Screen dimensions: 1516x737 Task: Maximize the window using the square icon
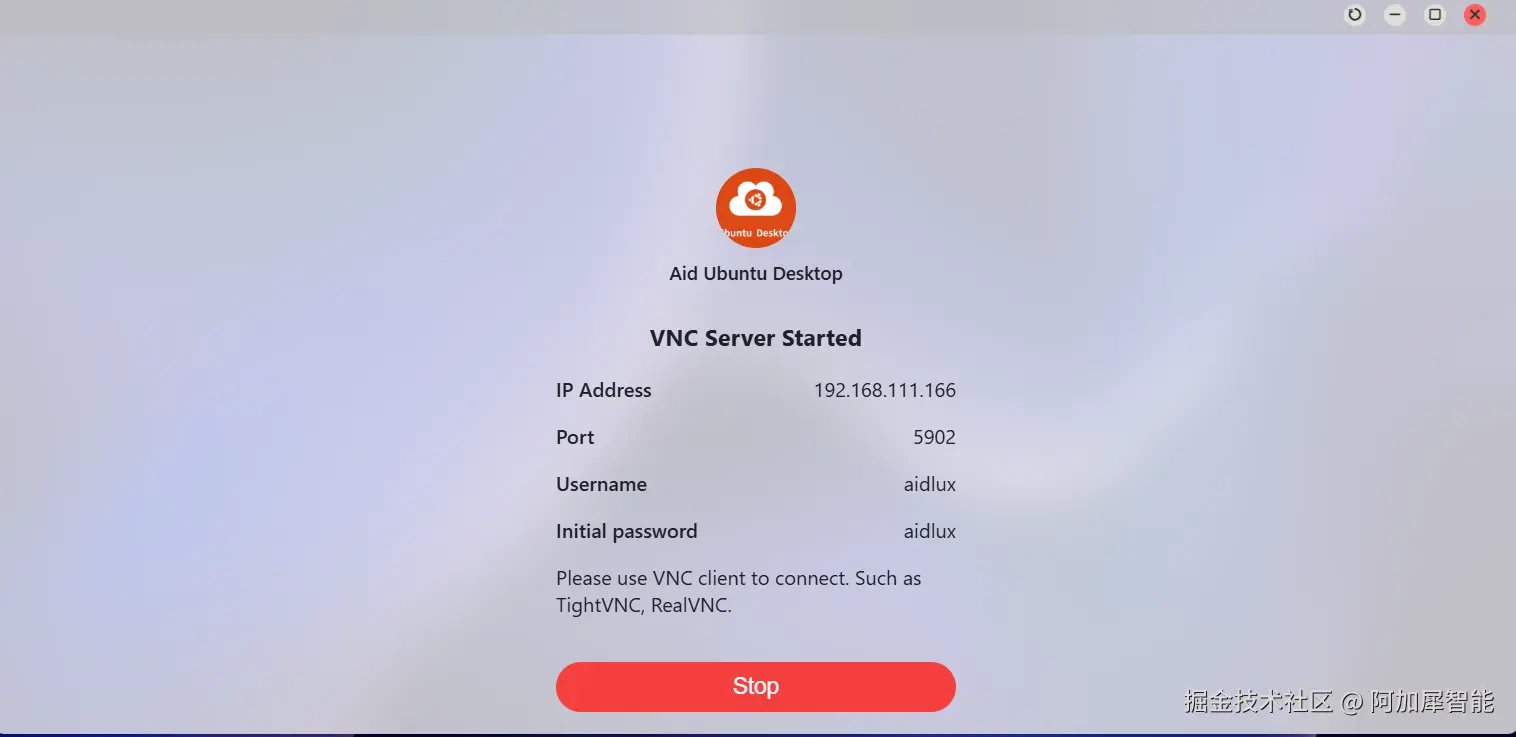point(1435,15)
